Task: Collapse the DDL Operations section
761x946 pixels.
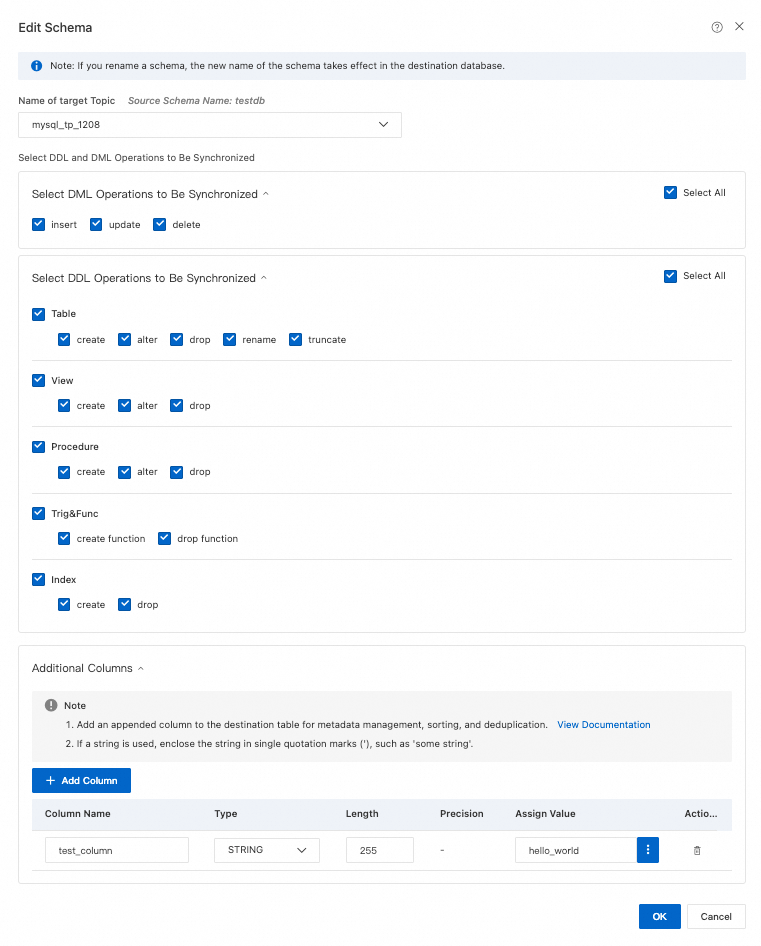Action: 264,278
